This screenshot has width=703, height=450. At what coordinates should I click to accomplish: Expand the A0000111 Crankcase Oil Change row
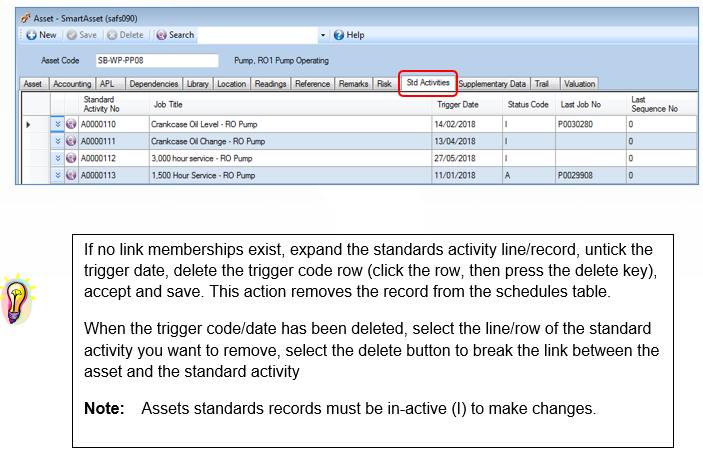click(x=57, y=141)
